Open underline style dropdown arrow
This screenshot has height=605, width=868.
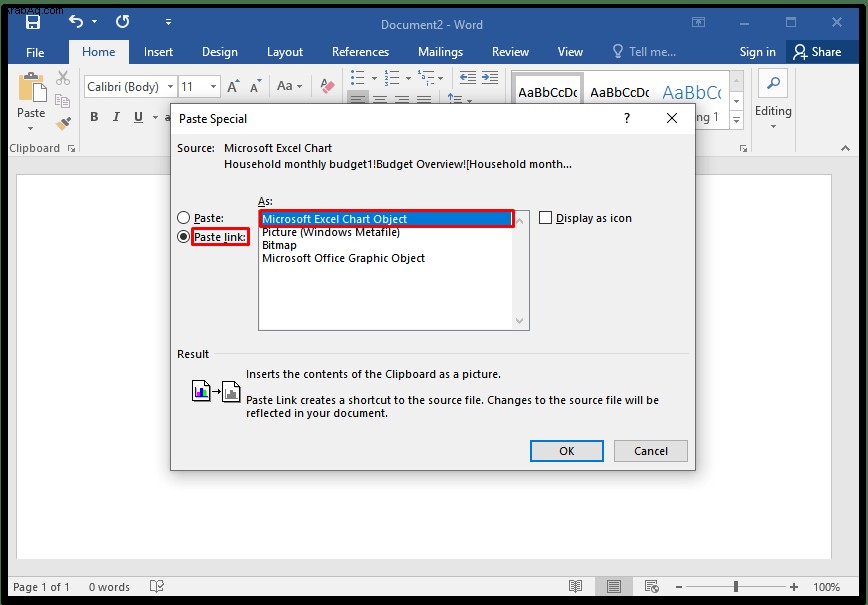coord(156,117)
